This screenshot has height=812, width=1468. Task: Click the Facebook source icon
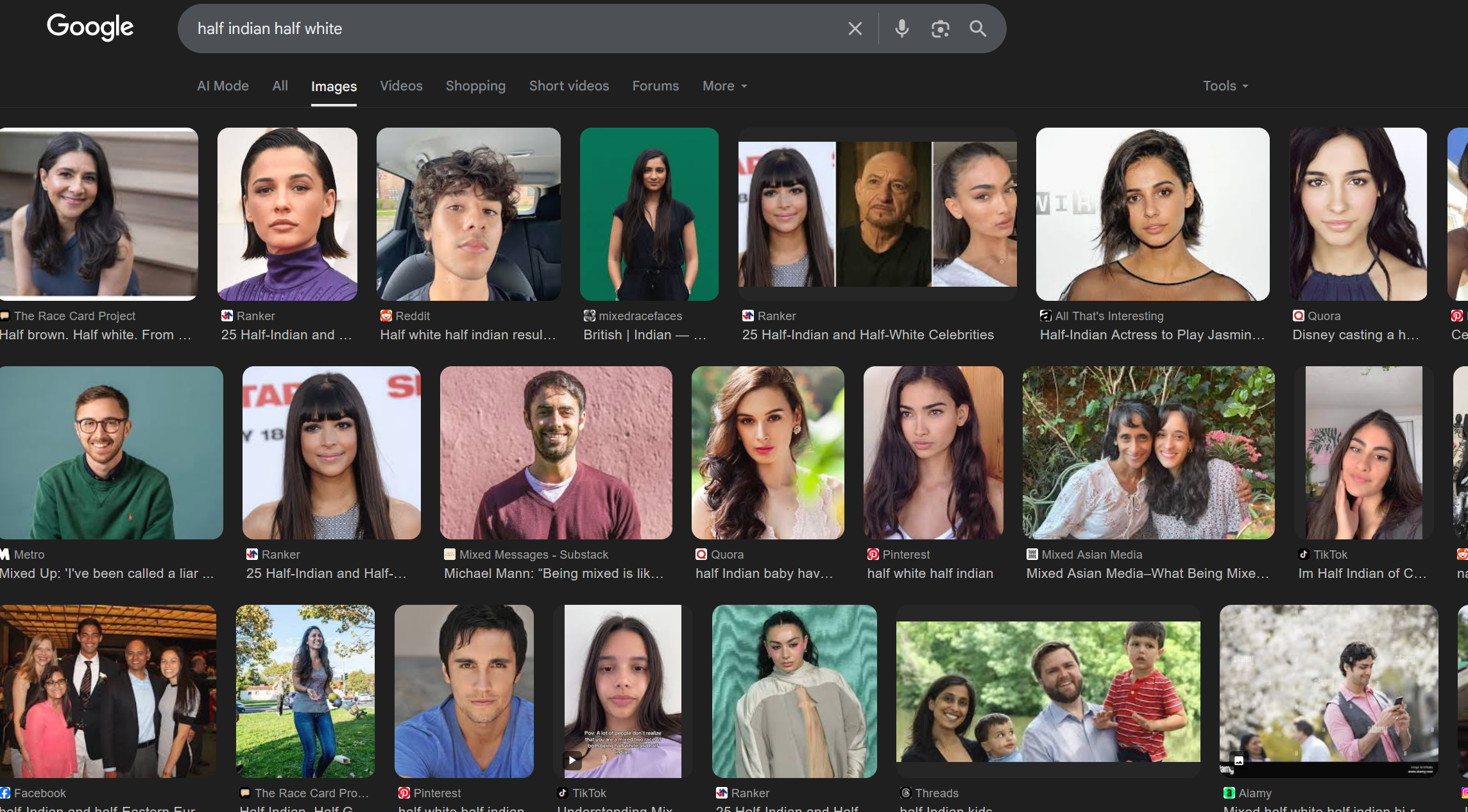(4, 793)
